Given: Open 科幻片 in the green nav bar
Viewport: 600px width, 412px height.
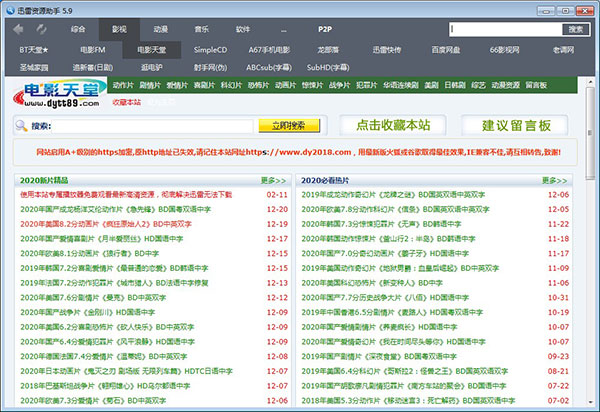Looking at the screenshot, I should (231, 85).
